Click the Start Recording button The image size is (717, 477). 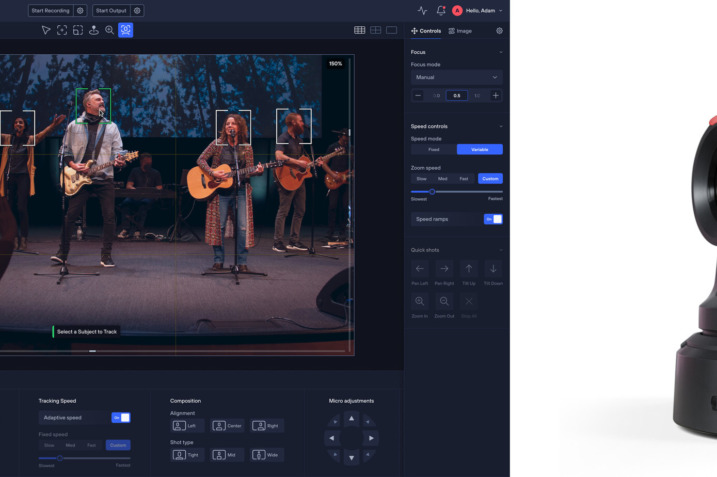pos(50,10)
